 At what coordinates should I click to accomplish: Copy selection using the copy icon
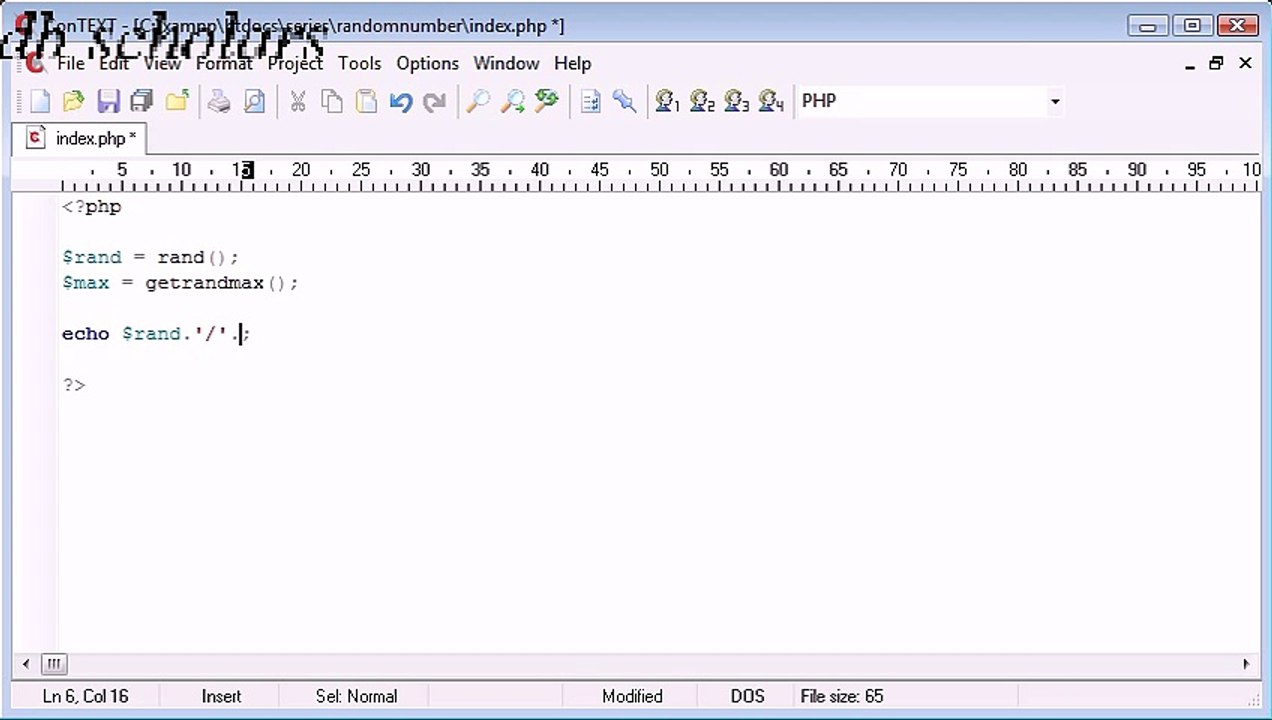coord(332,101)
